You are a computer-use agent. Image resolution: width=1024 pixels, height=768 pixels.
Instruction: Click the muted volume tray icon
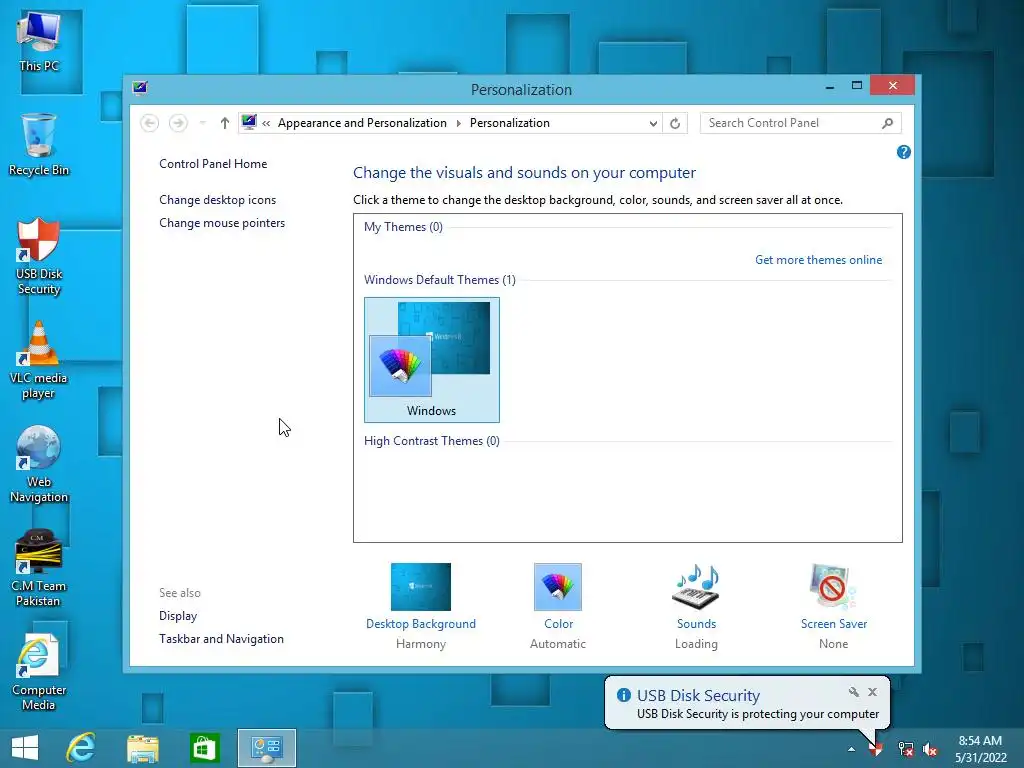coord(930,749)
